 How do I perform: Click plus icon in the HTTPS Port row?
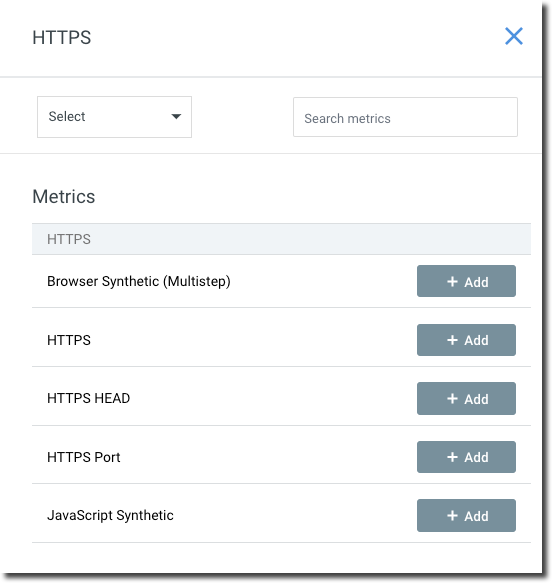click(x=452, y=457)
